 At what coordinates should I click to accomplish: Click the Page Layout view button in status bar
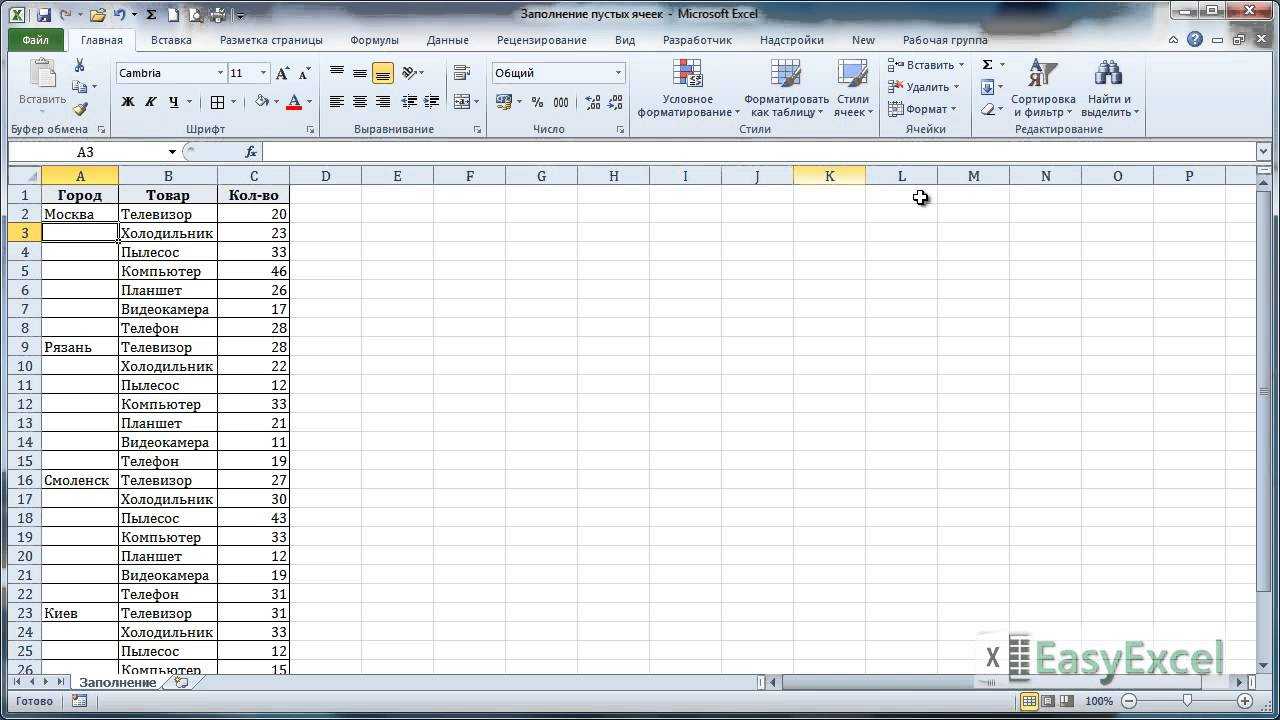(1049, 701)
